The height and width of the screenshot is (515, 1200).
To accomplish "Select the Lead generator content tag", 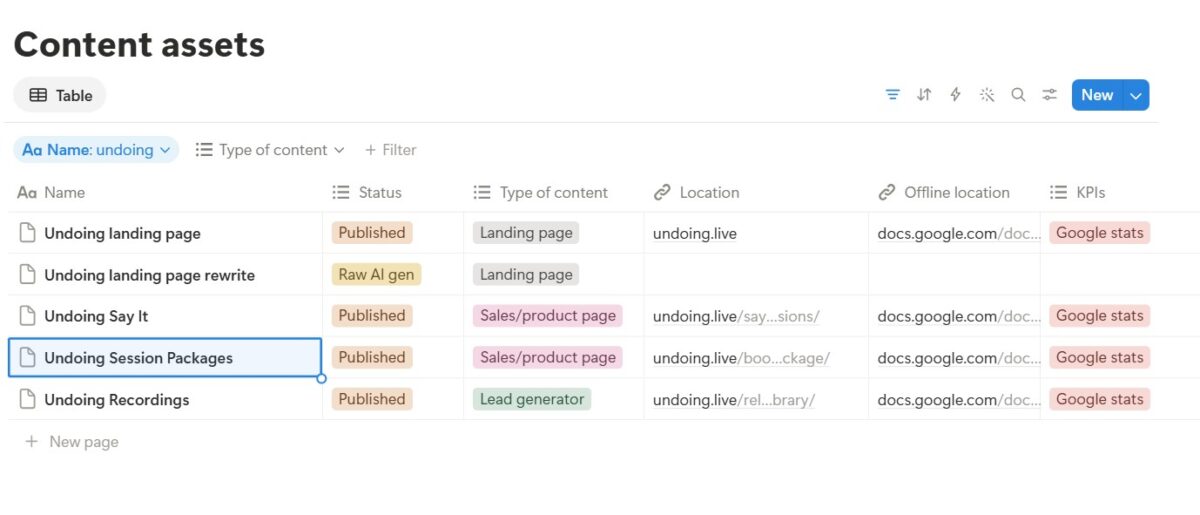I will point(532,399).
